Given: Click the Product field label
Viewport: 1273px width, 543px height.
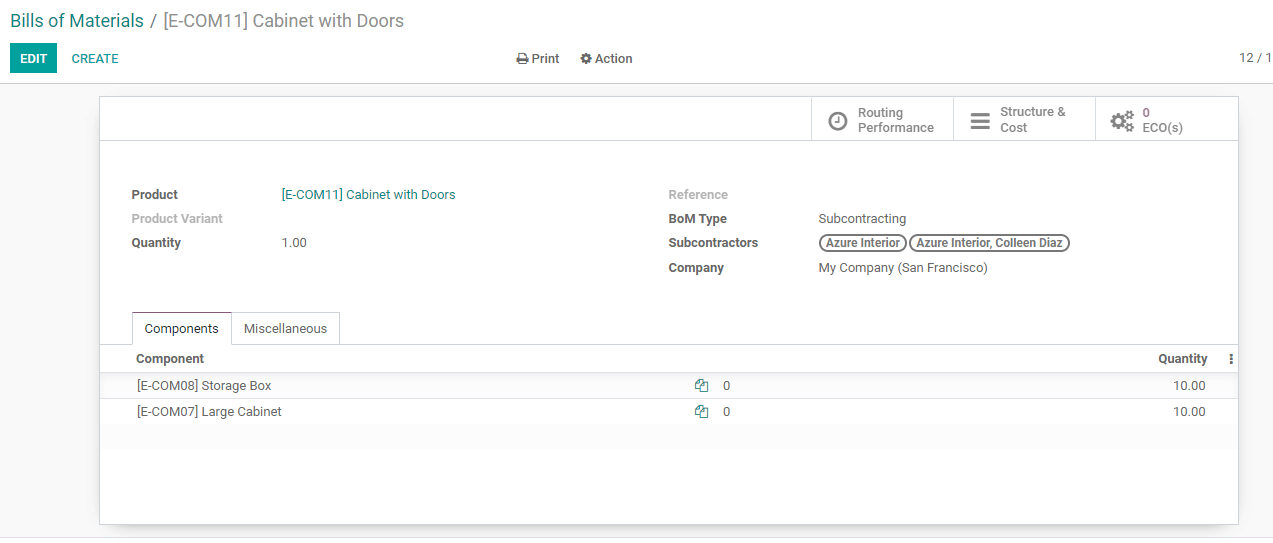Looking at the screenshot, I should click(155, 195).
